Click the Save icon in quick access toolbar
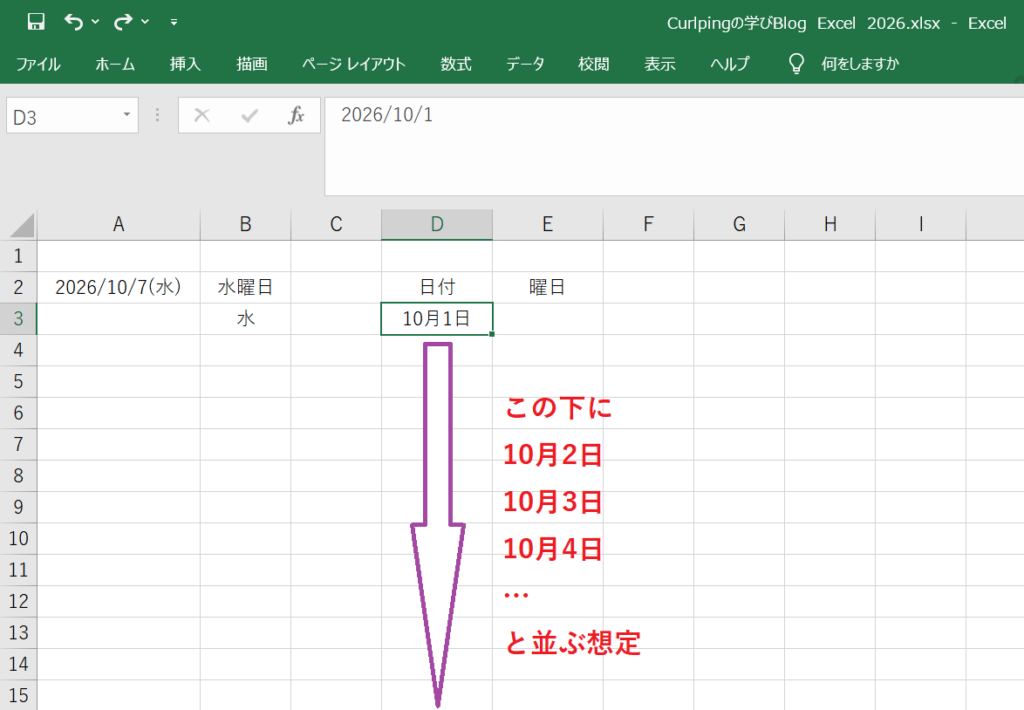Viewport: 1024px width, 710px height. [x=36, y=22]
